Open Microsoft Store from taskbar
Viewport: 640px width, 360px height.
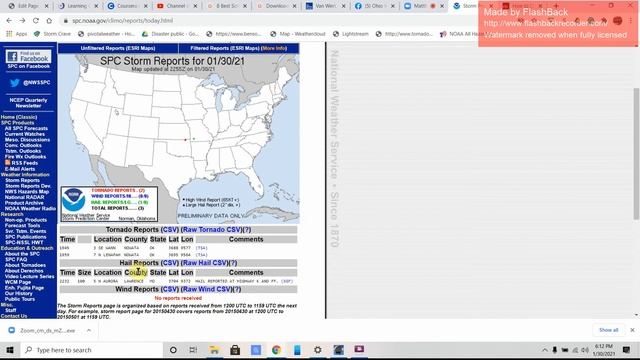235,350
